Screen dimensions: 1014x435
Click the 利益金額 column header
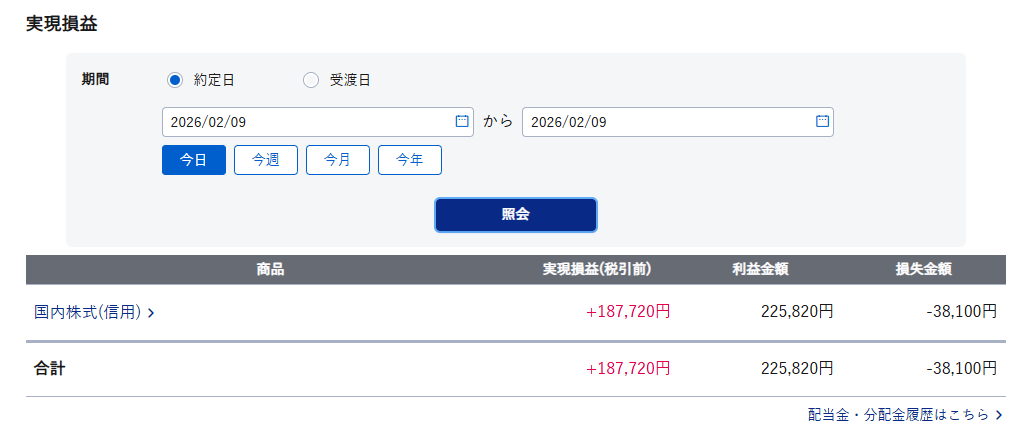pyautogui.click(x=760, y=269)
